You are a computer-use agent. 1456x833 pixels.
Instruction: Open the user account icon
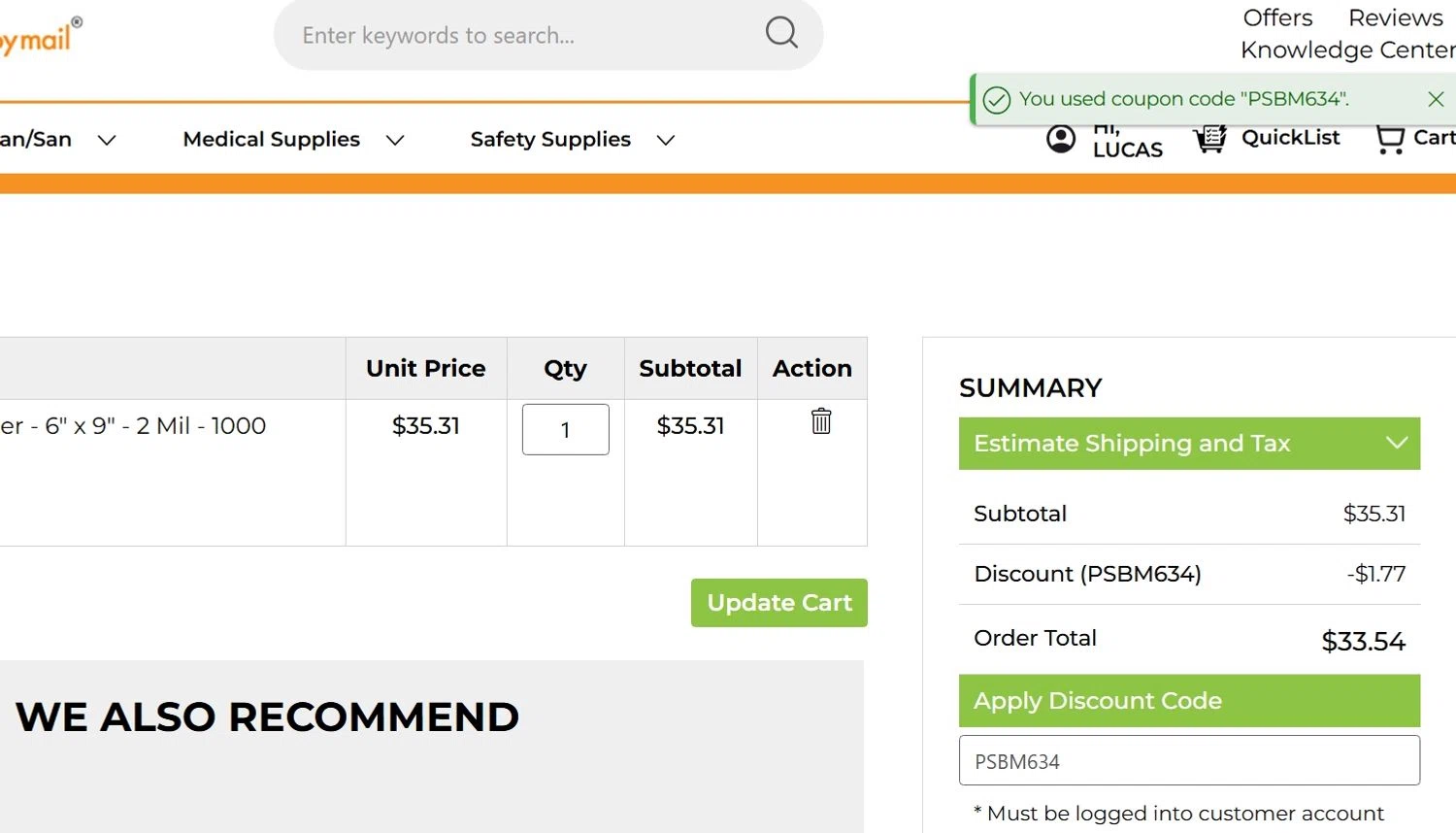point(1061,139)
